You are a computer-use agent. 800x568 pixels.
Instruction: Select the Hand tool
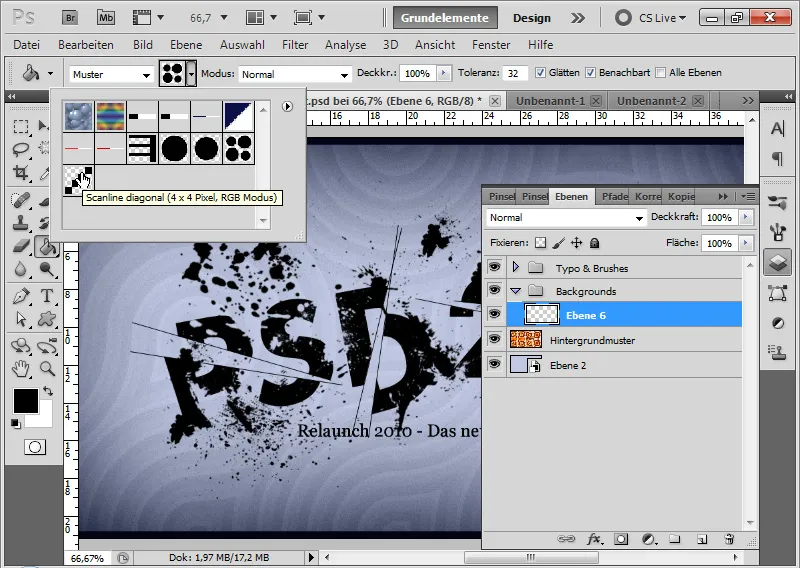[x=21, y=368]
